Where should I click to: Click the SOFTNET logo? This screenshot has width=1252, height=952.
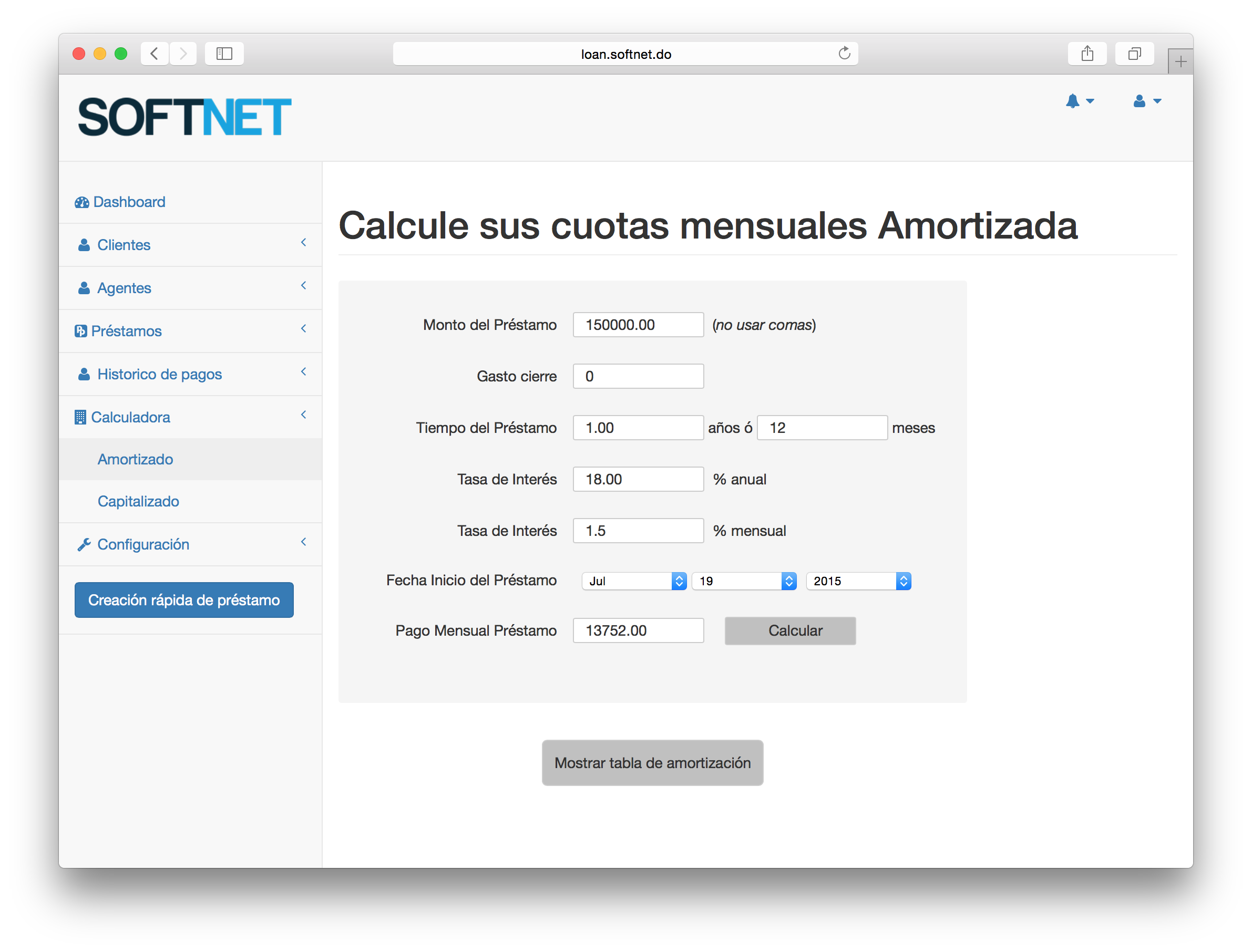(185, 117)
